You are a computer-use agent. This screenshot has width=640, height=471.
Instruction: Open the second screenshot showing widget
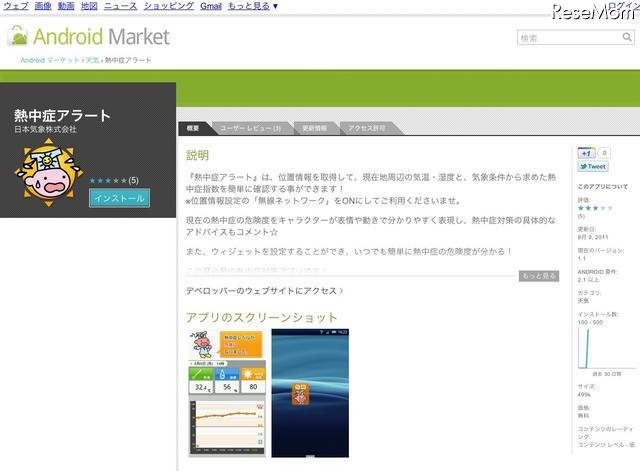pyautogui.click(x=310, y=393)
